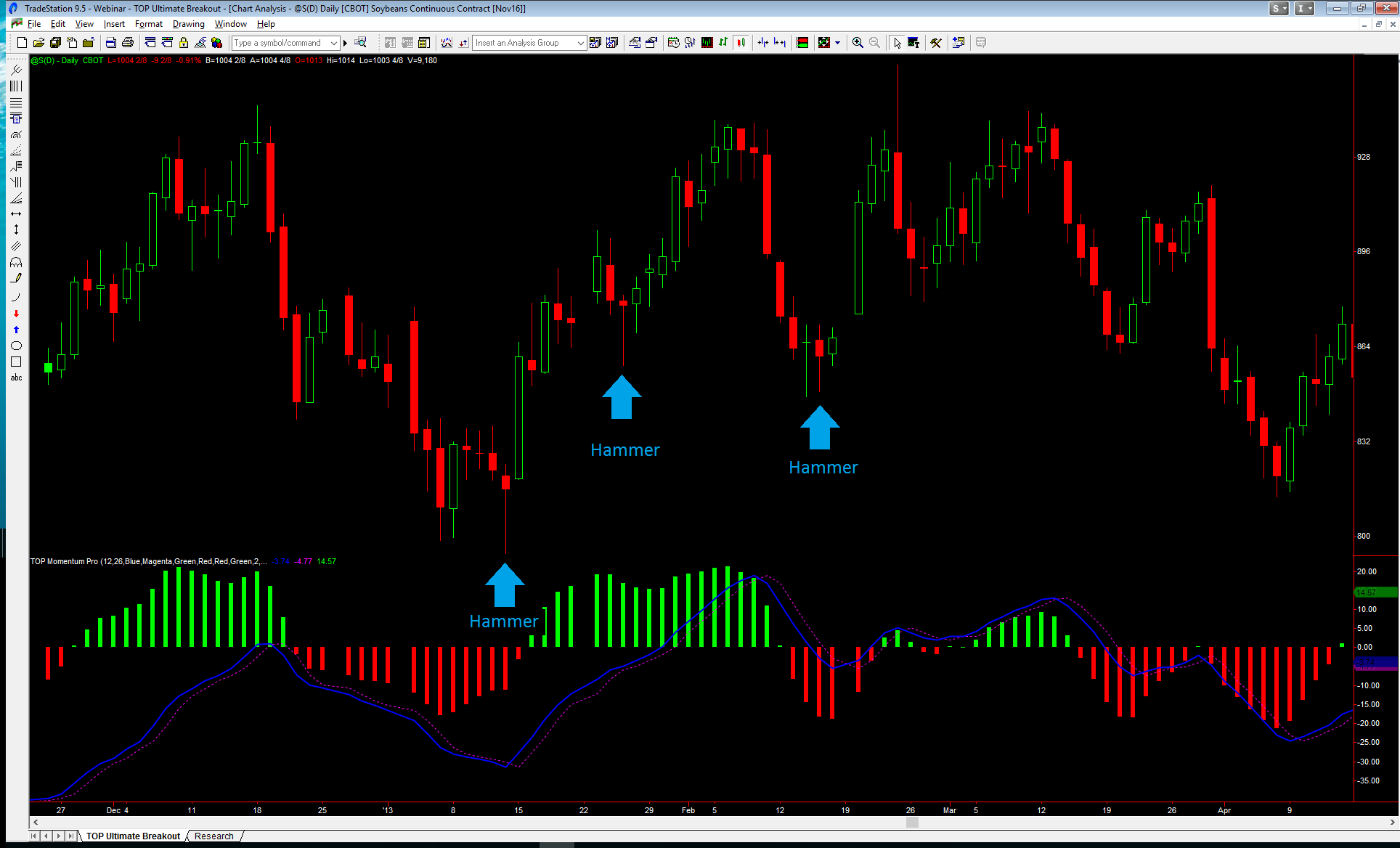
Task: Open the Format menu
Action: coord(148,24)
